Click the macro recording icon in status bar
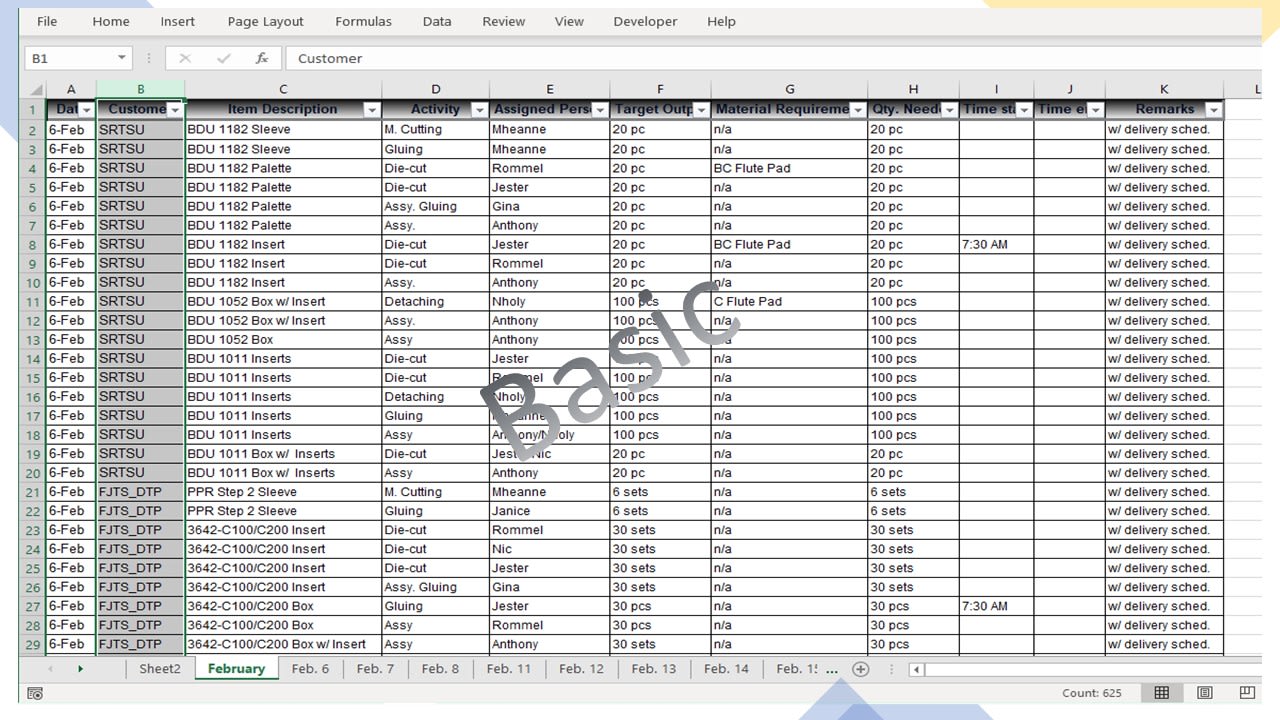Screen dimensions: 1280x720 pos(35,693)
